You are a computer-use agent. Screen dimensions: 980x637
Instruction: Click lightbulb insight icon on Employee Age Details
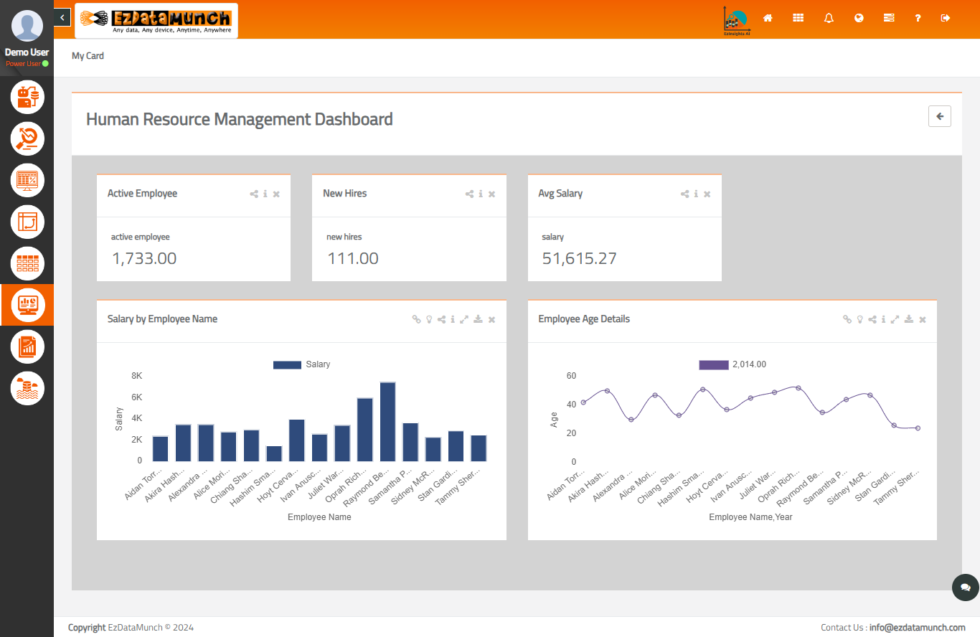pyautogui.click(x=859, y=319)
